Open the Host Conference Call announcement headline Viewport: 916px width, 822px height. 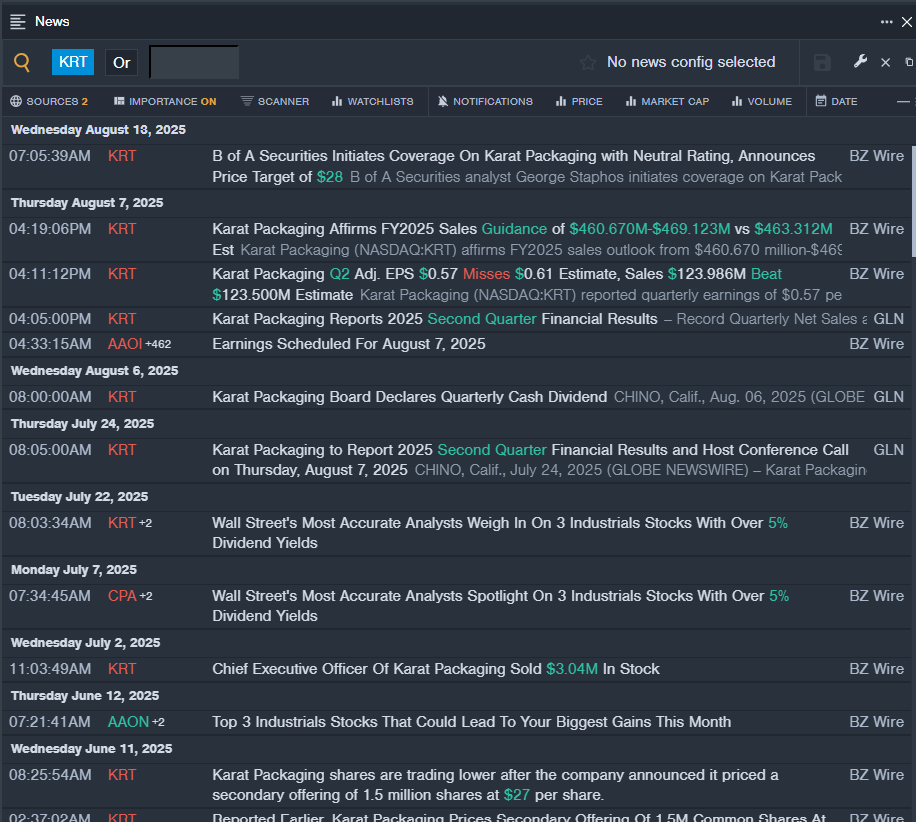[x=530, y=460]
